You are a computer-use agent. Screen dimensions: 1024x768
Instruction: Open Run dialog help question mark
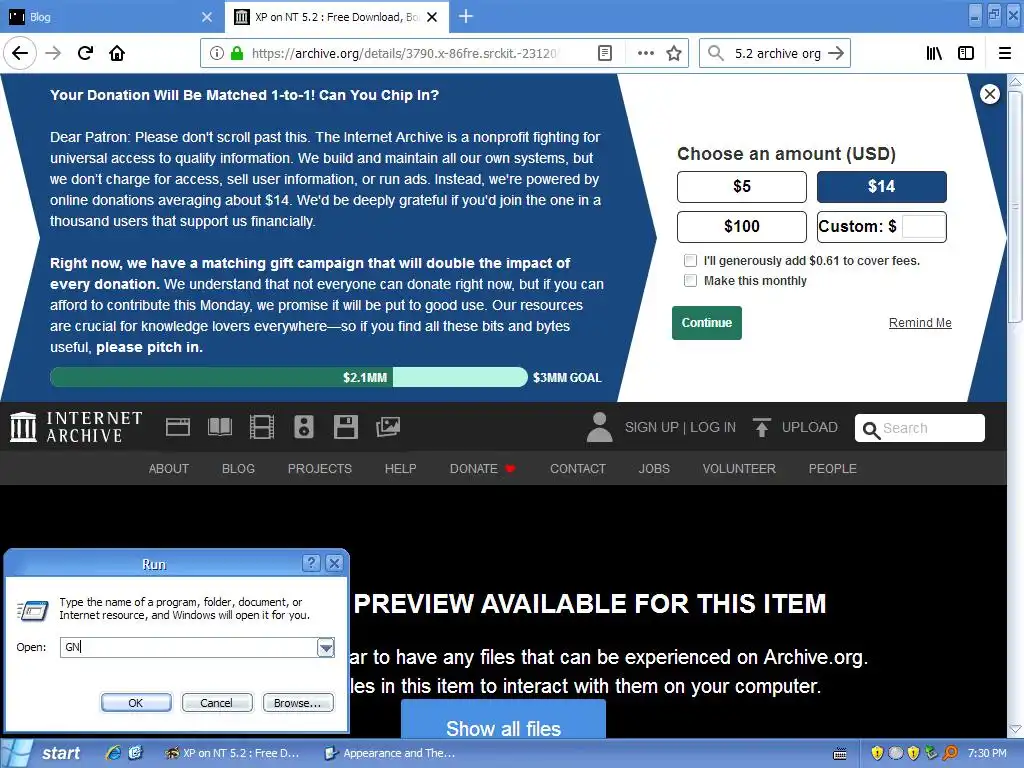(312, 563)
